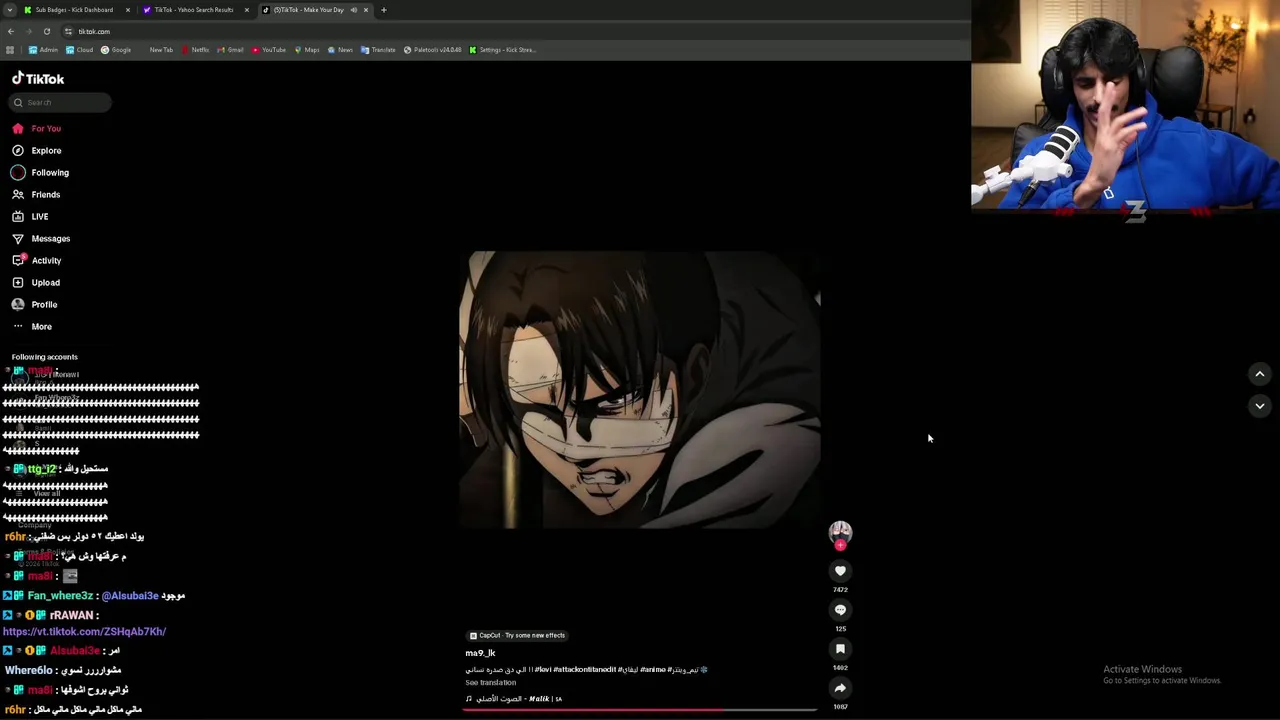Go to the previous video
The height and width of the screenshot is (720, 1280).
tap(1260, 374)
